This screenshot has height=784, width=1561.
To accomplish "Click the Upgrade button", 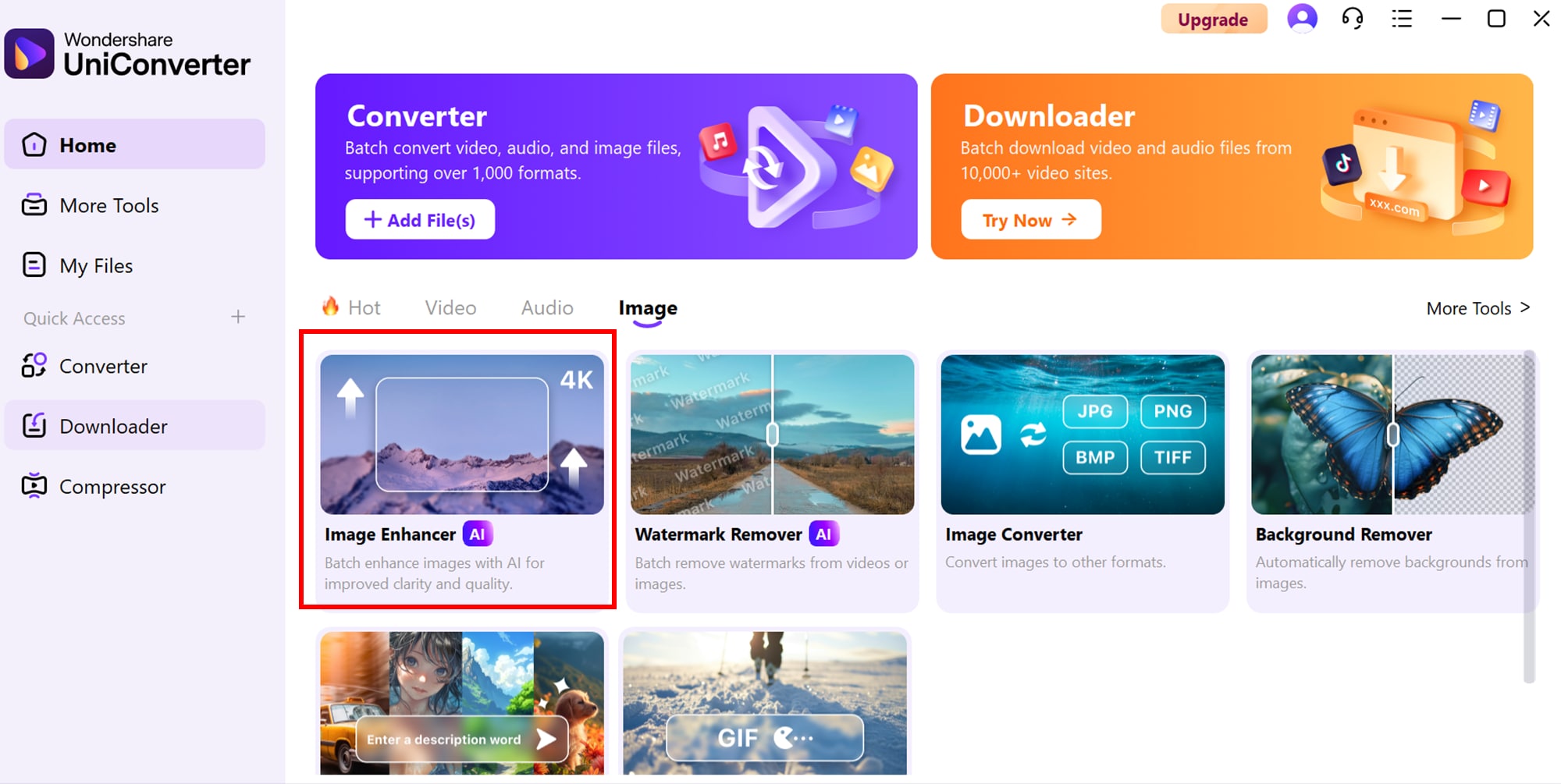I will [x=1213, y=19].
